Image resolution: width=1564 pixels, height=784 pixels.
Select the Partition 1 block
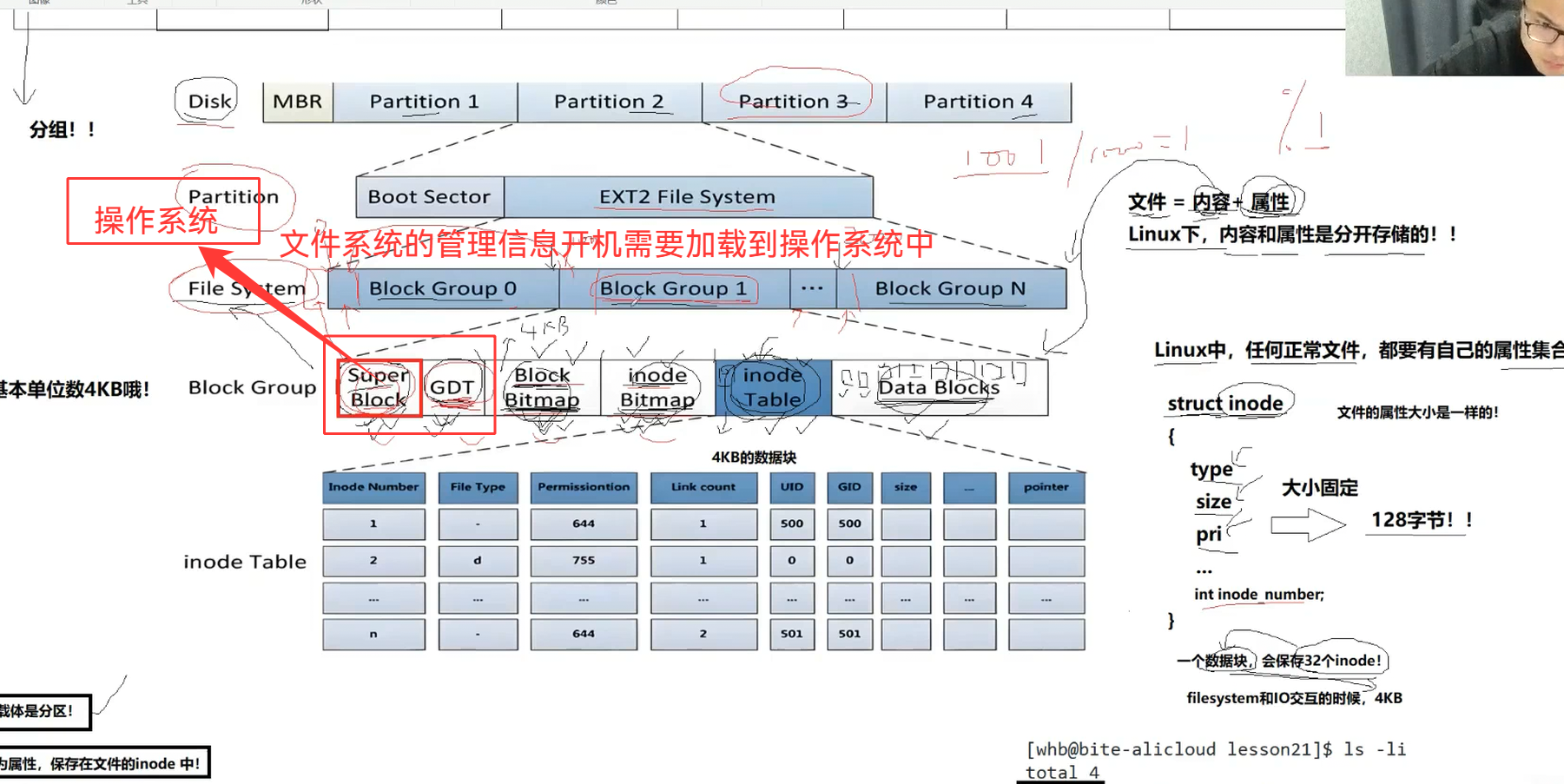pyautogui.click(x=425, y=102)
